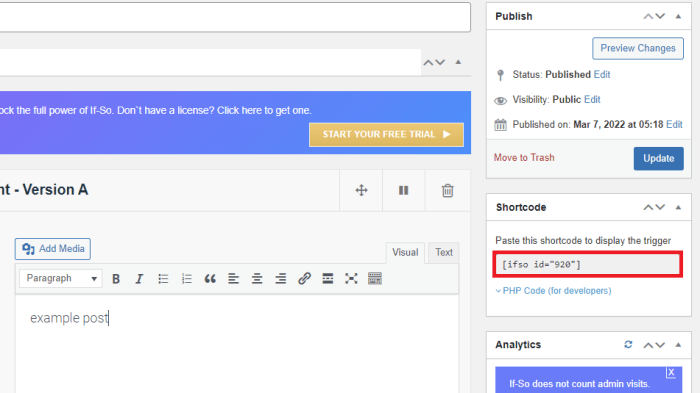700x393 pixels.
Task: Move Publish panel up
Action: pos(648,17)
